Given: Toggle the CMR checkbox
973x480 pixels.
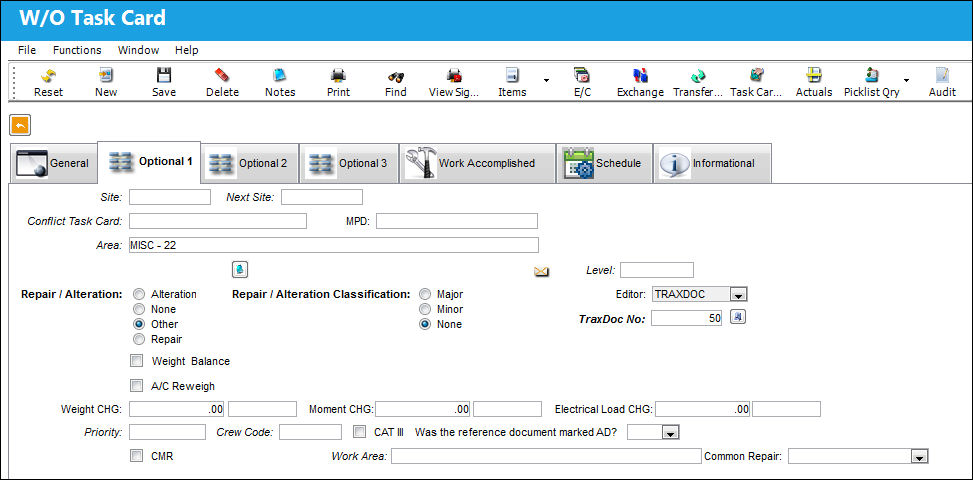Looking at the screenshot, I should click(137, 456).
